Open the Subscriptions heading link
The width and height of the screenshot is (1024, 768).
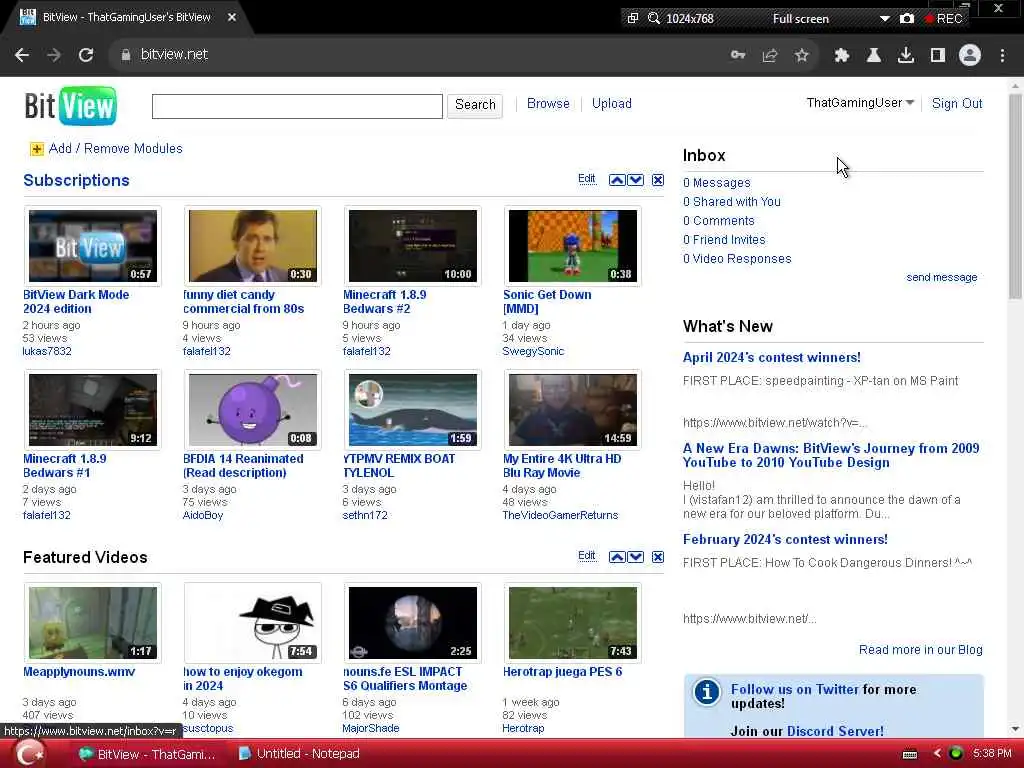(76, 180)
